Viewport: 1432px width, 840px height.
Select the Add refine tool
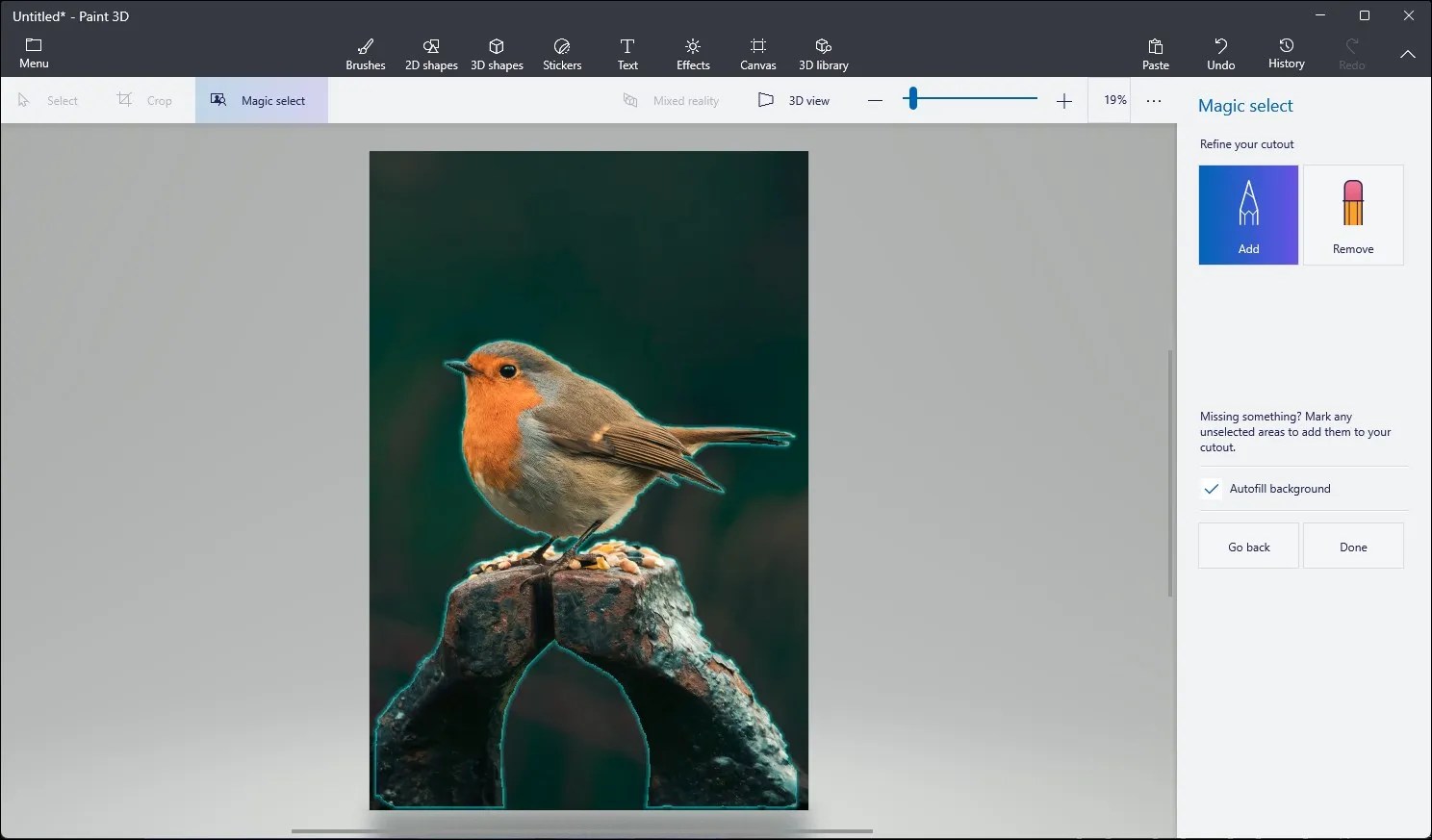(x=1248, y=215)
